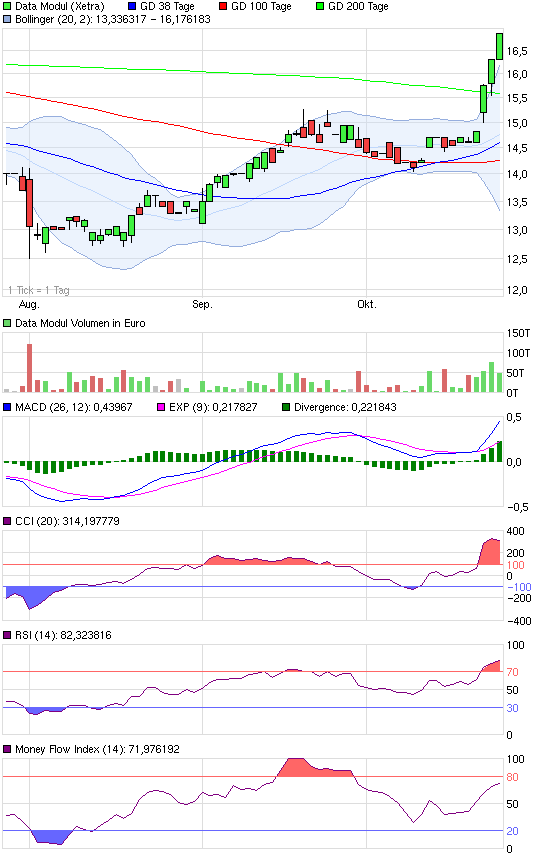
Task: Click the Sep. month label on the time axis
Action: [202, 304]
